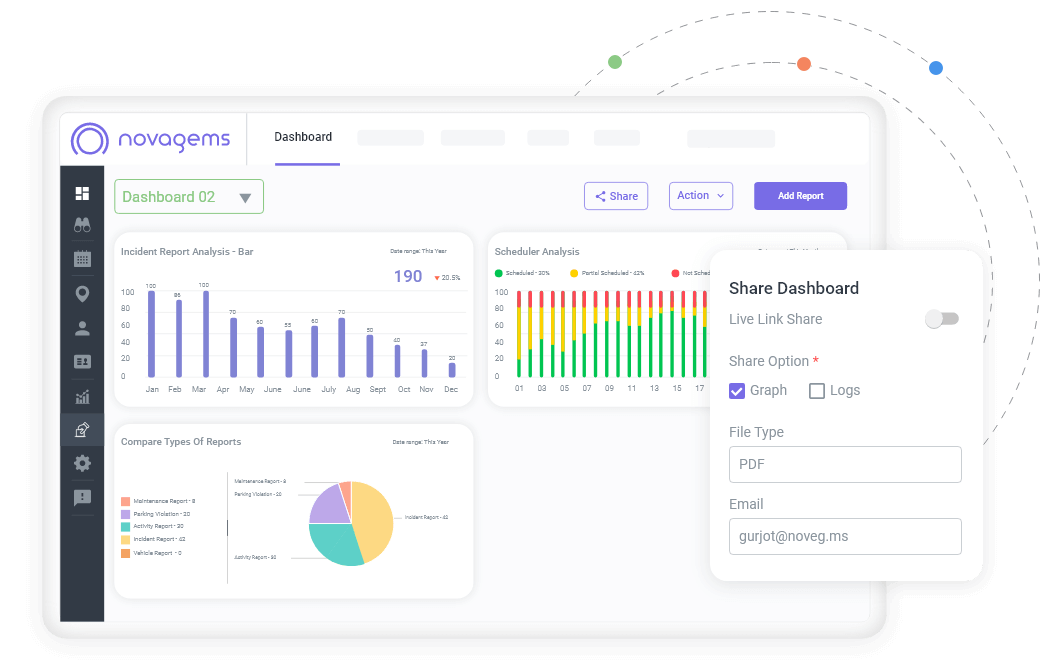Image resolution: width=1060 pixels, height=670 pixels.
Task: Check the Logs share option
Action: pyautogui.click(x=815, y=390)
